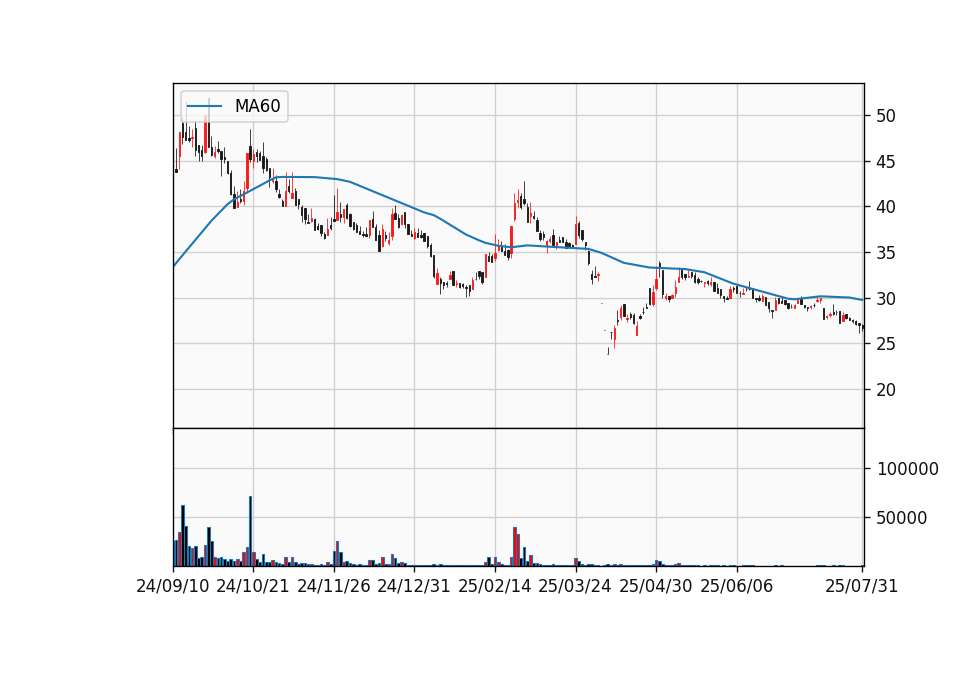Click the price axis value 30
960x690 pixels.
coord(885,299)
